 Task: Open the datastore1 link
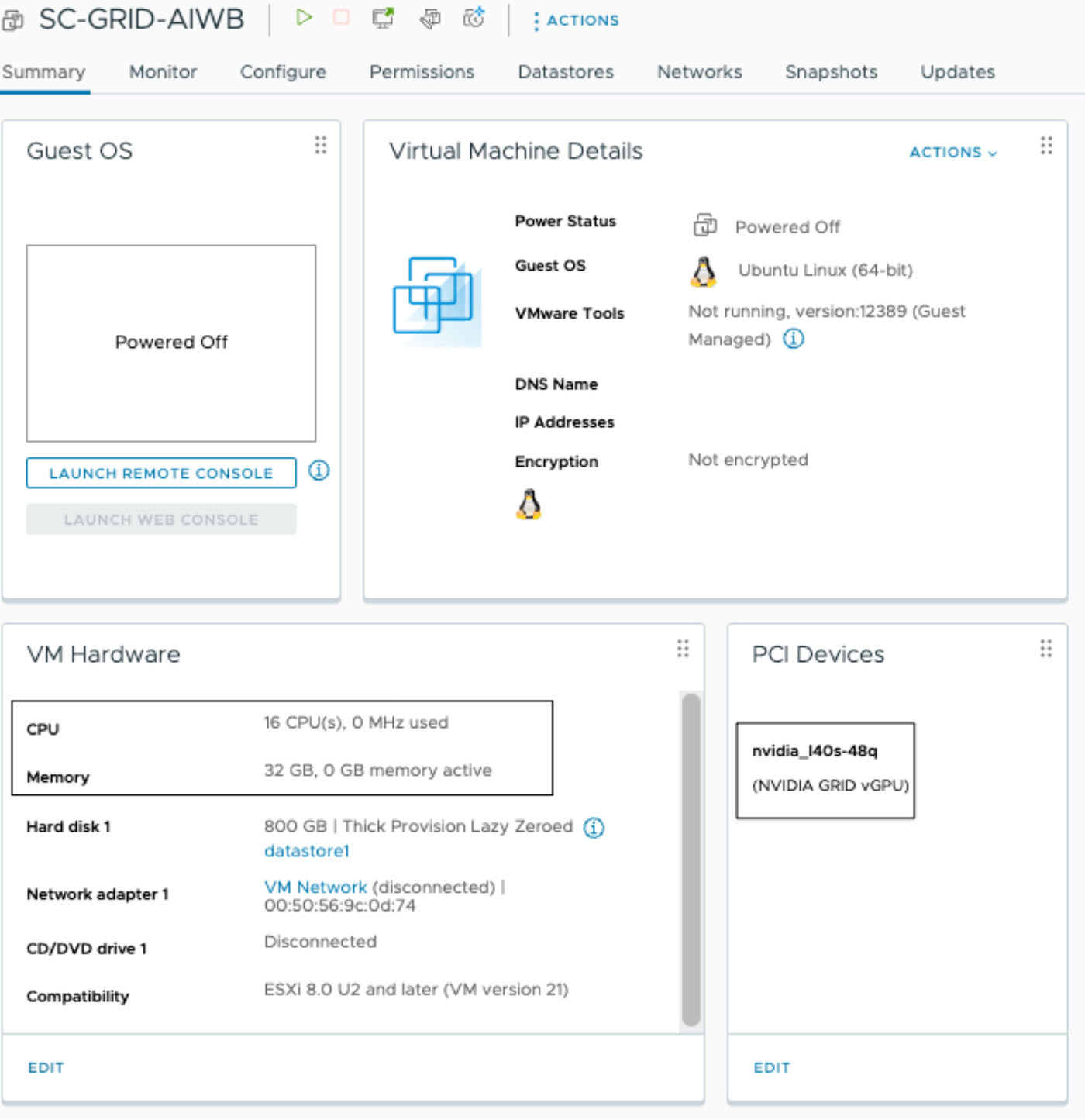coord(307,851)
